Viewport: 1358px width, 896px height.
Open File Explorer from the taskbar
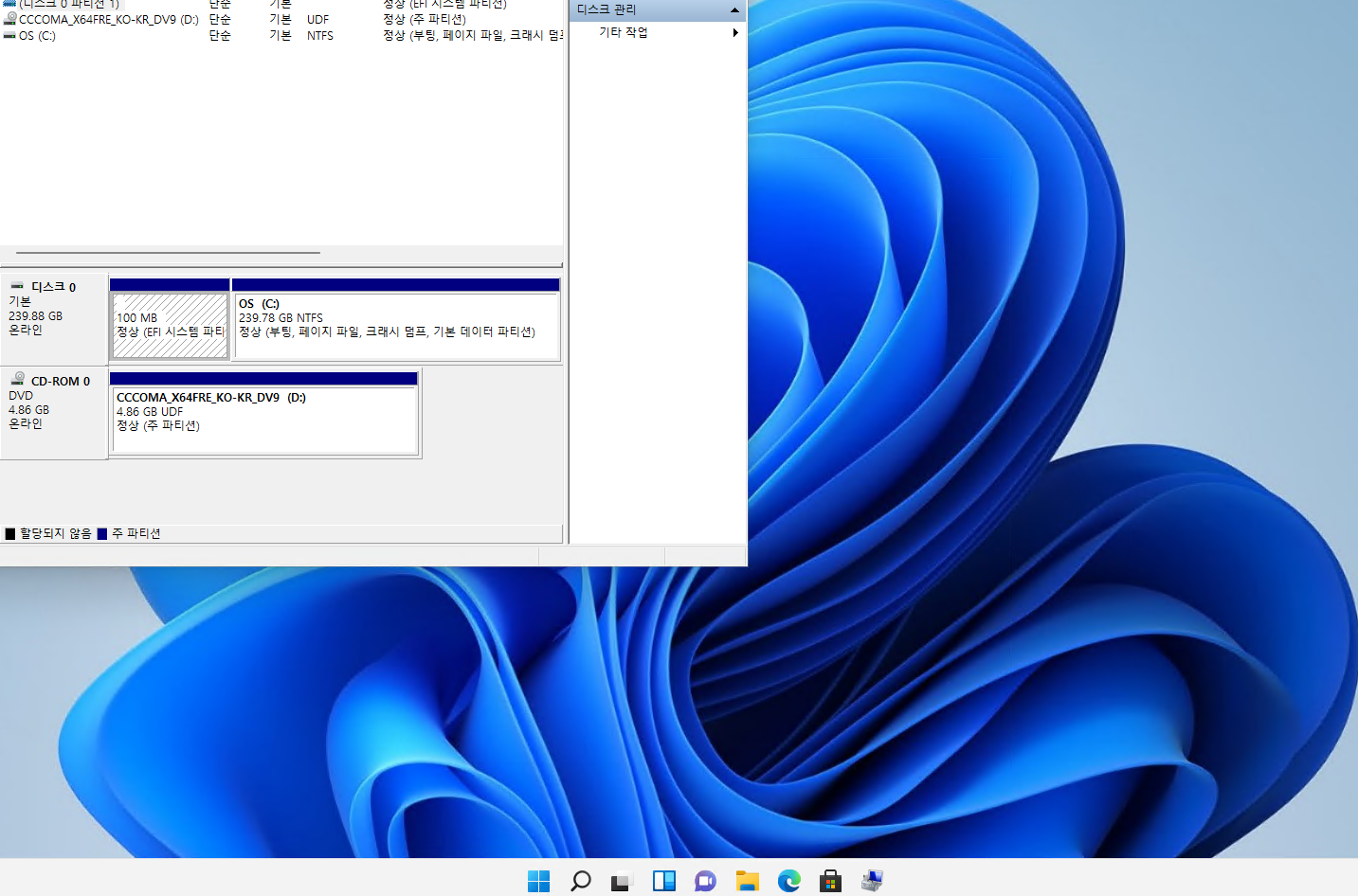pyautogui.click(x=747, y=881)
